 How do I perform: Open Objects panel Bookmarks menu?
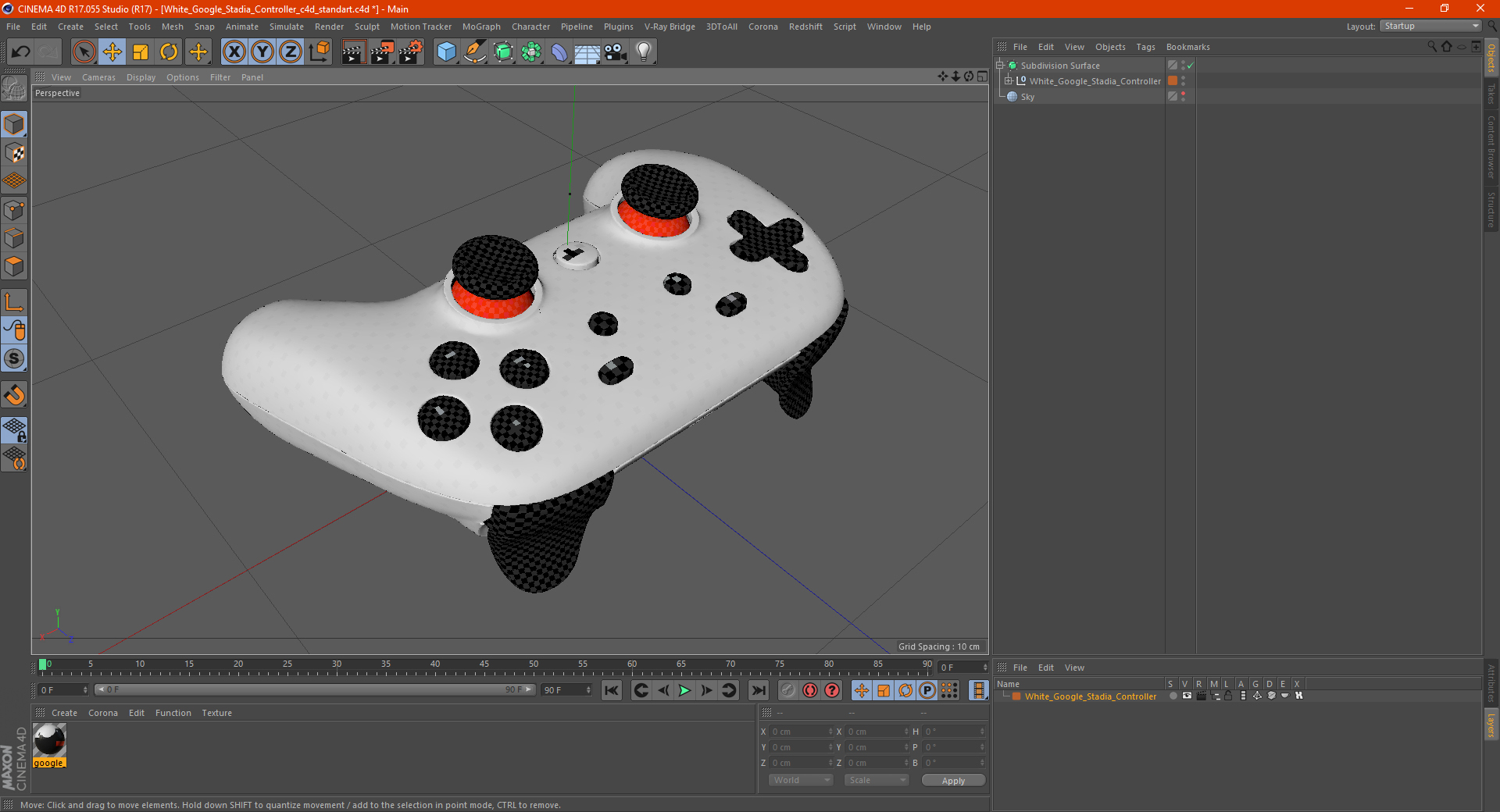(x=1187, y=47)
